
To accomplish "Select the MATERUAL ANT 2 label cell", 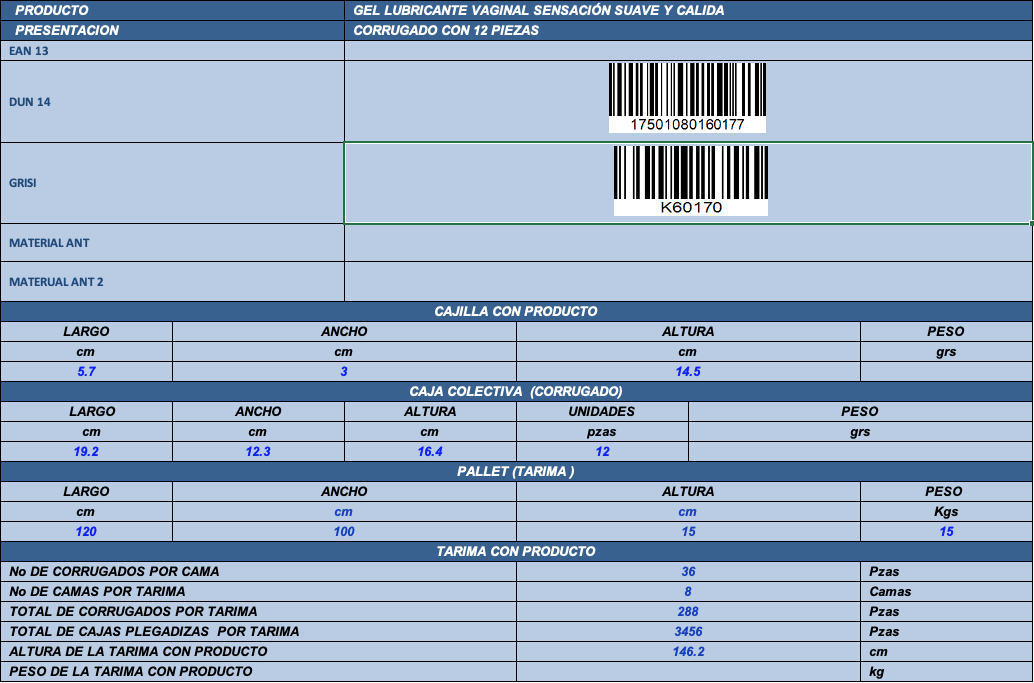I will coord(172,282).
